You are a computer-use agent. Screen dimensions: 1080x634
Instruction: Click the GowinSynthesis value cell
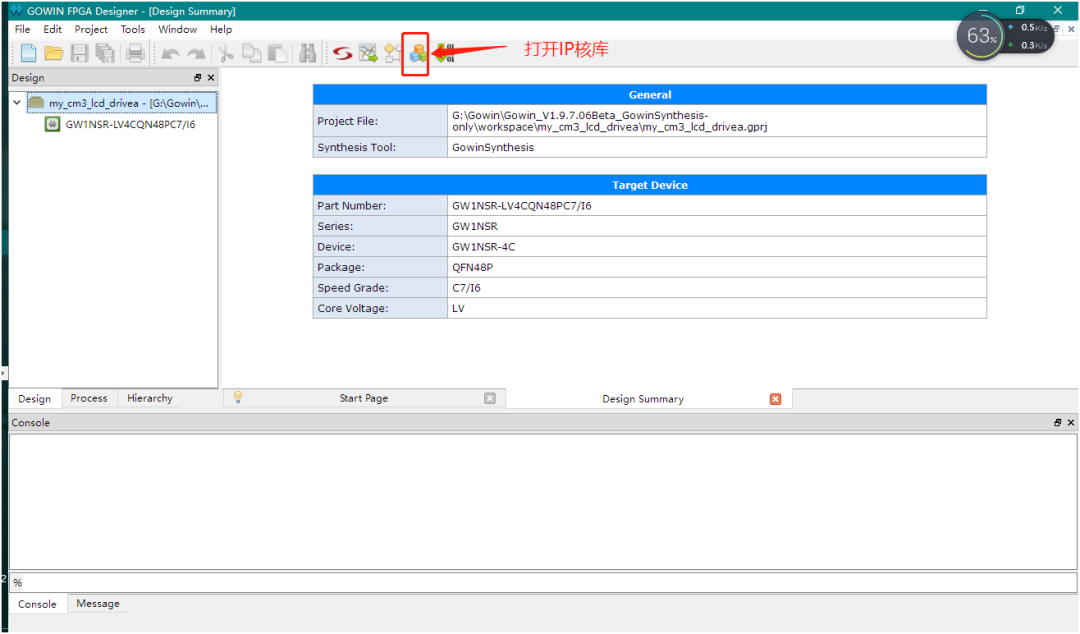717,147
